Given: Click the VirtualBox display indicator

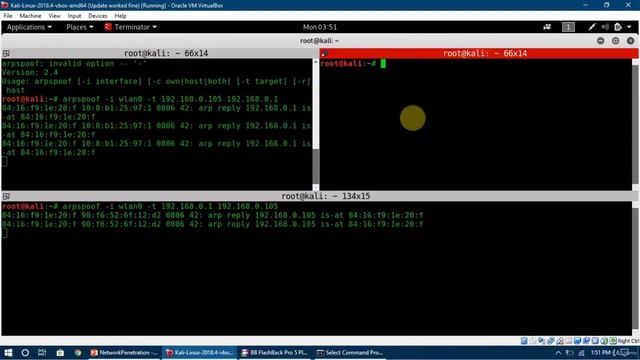Looking at the screenshot, I should tap(577, 340).
